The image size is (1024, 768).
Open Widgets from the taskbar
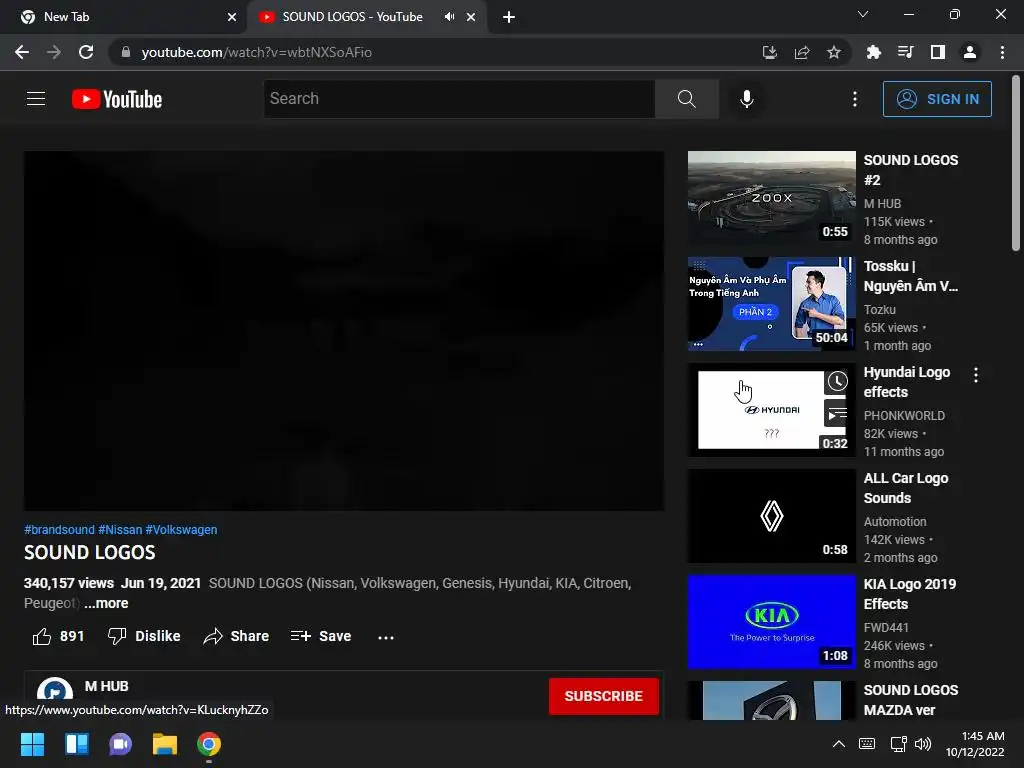coord(76,744)
